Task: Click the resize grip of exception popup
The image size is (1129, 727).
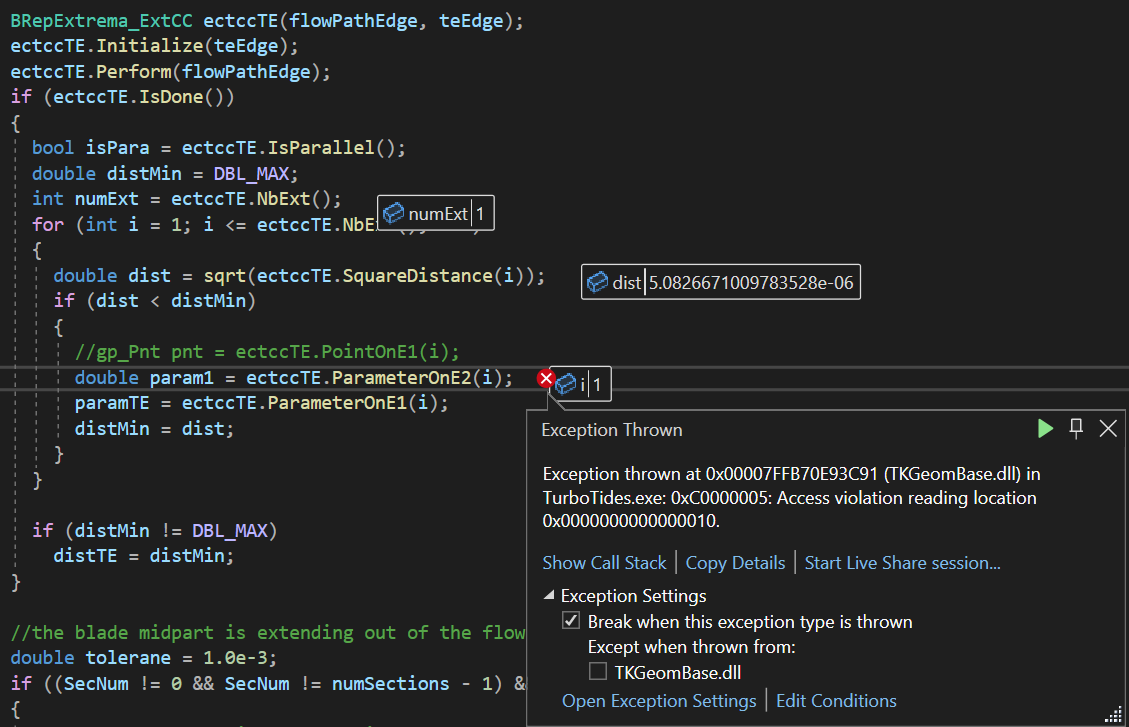Action: (1113, 714)
